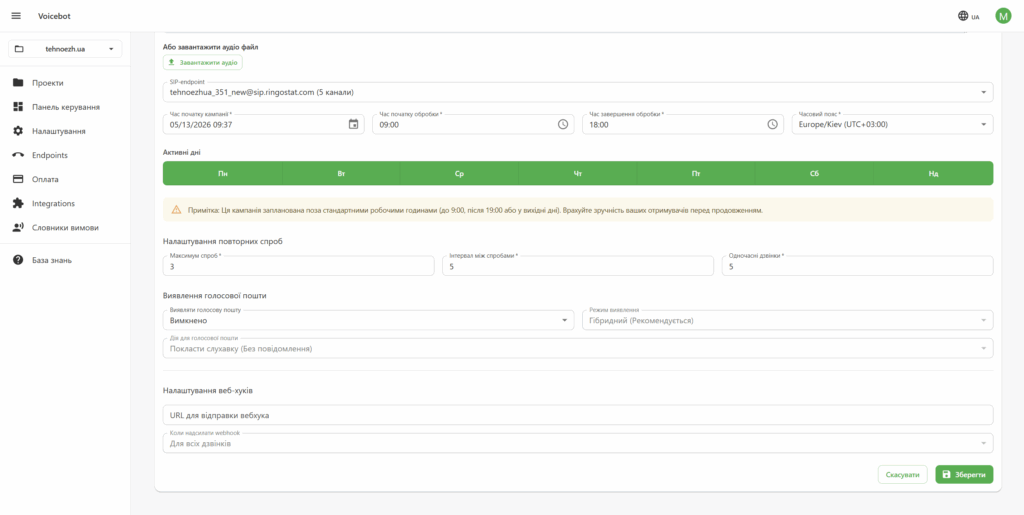The width and height of the screenshot is (1024, 515).
Task: Open the green M user avatar
Action: [1003, 16]
